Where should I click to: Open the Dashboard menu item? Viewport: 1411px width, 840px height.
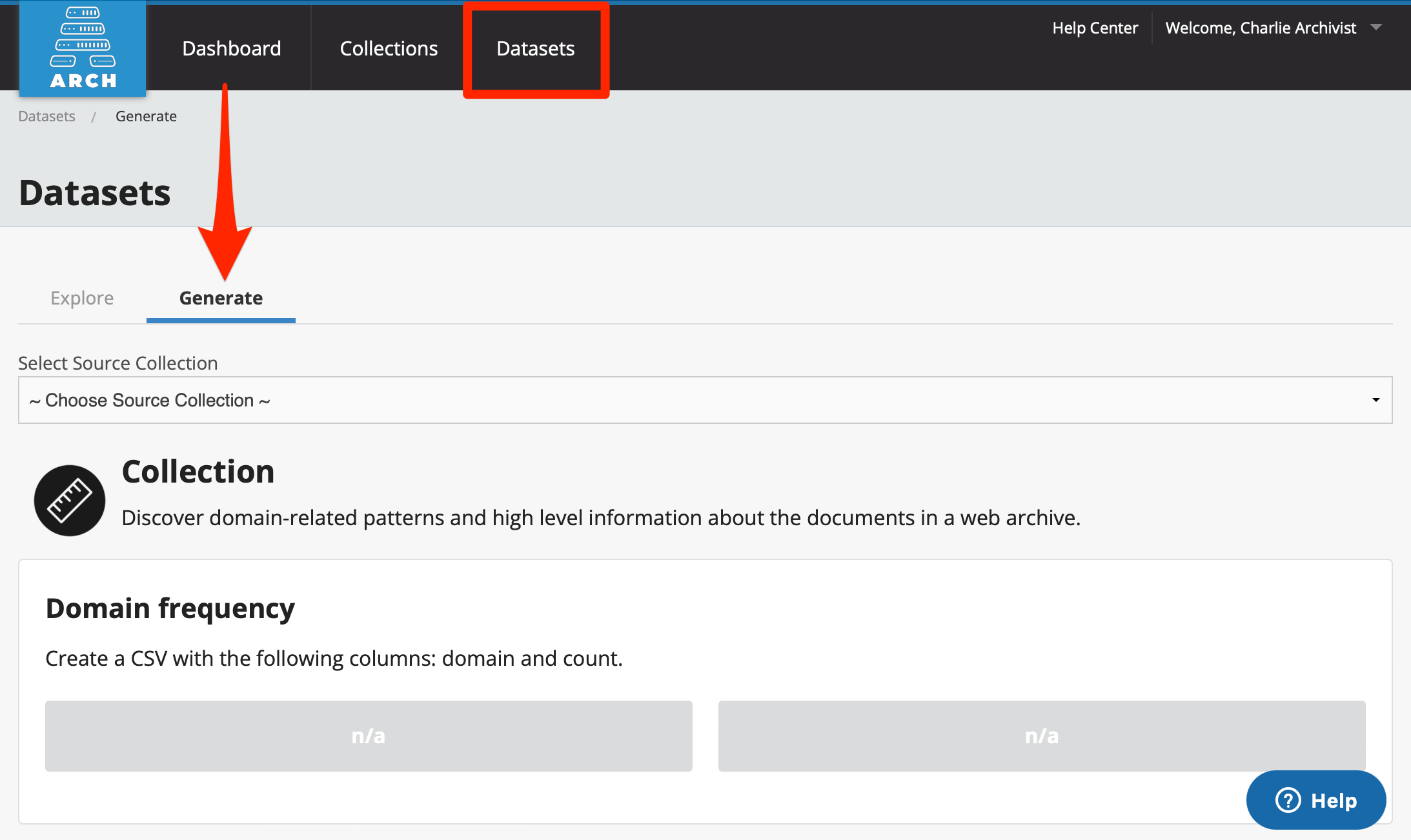click(x=232, y=48)
